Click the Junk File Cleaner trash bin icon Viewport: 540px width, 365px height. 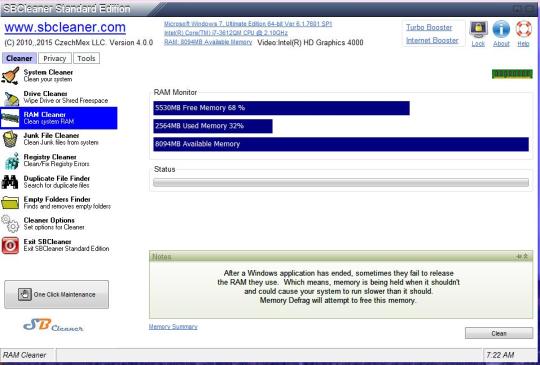coord(10,139)
